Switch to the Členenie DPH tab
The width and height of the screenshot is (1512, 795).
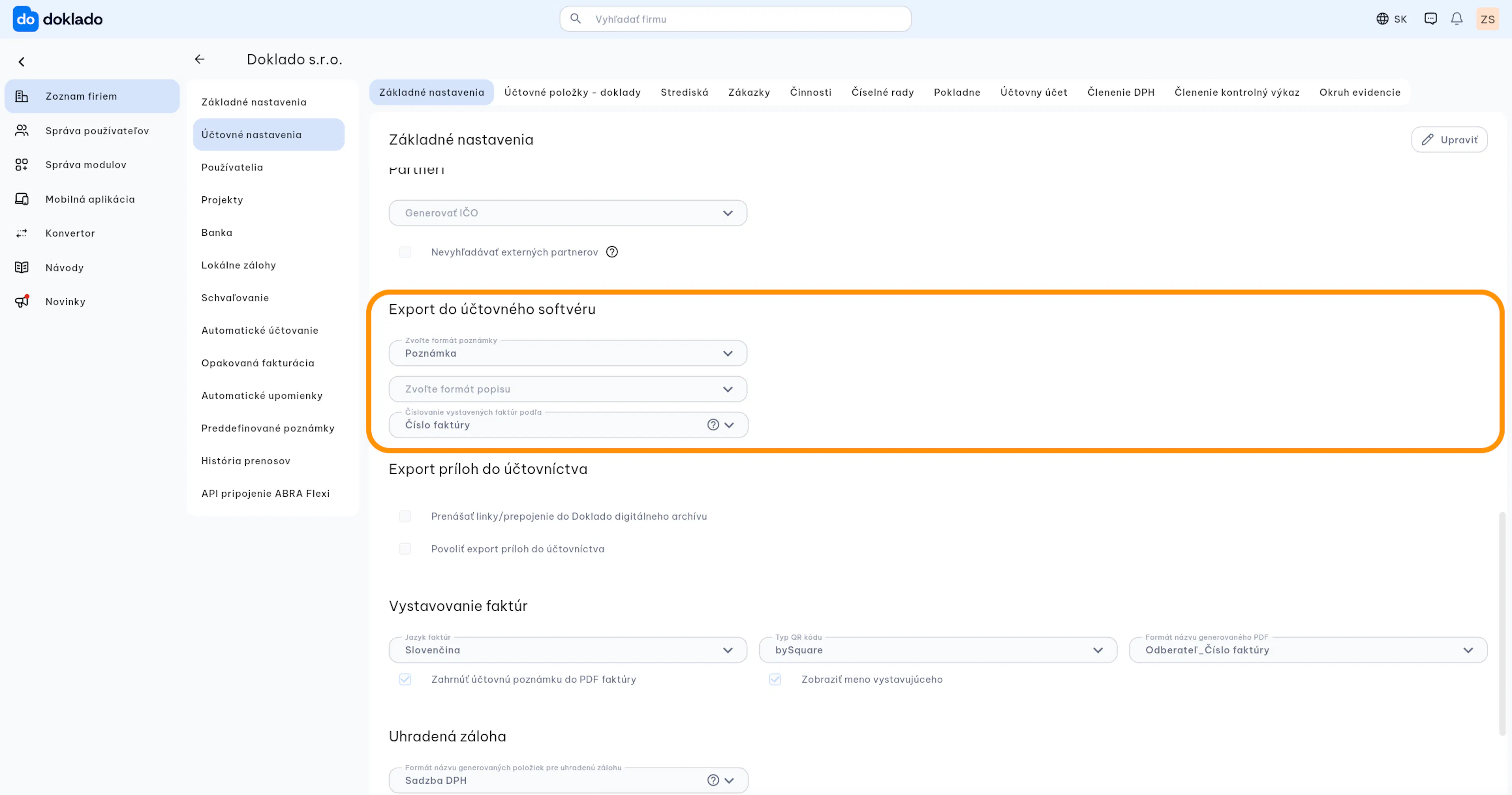click(1121, 92)
